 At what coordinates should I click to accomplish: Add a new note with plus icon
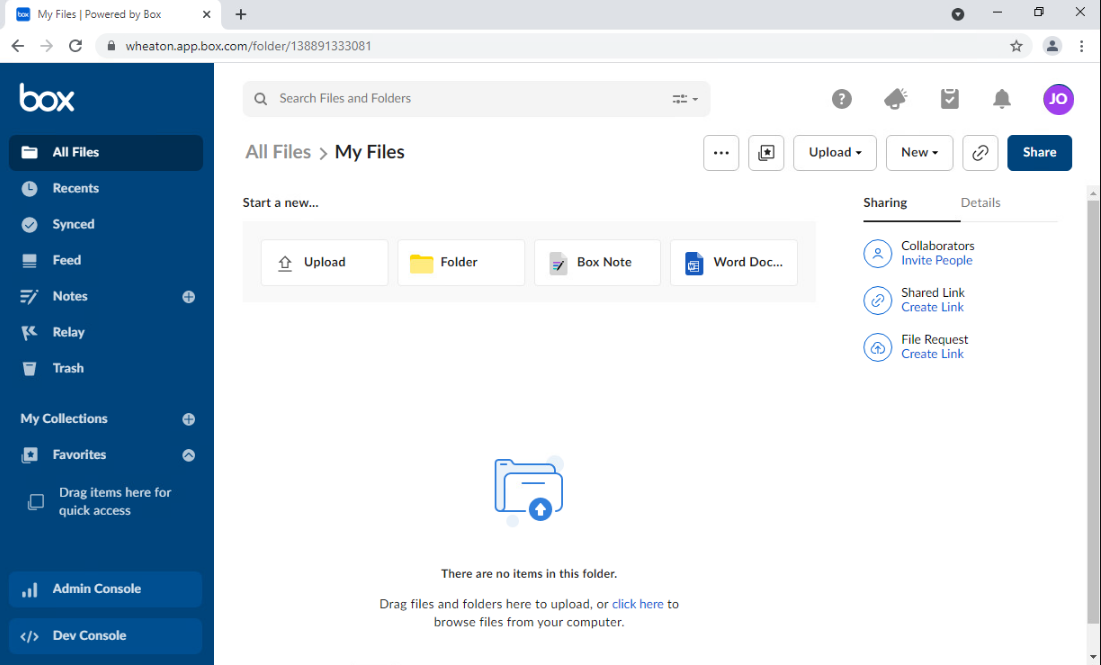(x=189, y=297)
